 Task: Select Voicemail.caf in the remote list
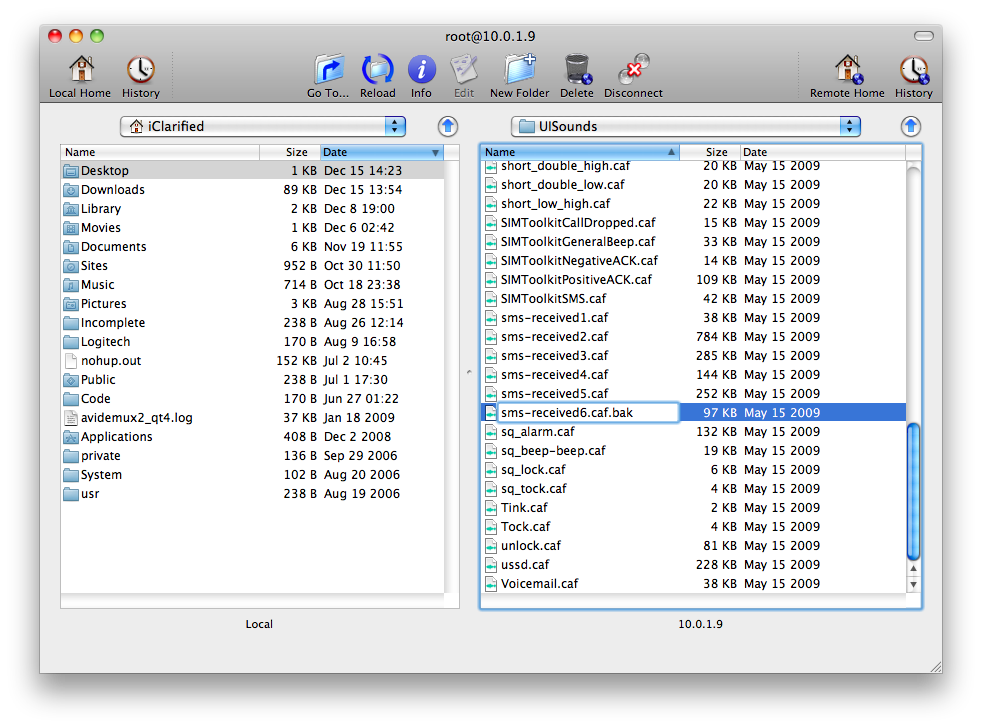[539, 584]
